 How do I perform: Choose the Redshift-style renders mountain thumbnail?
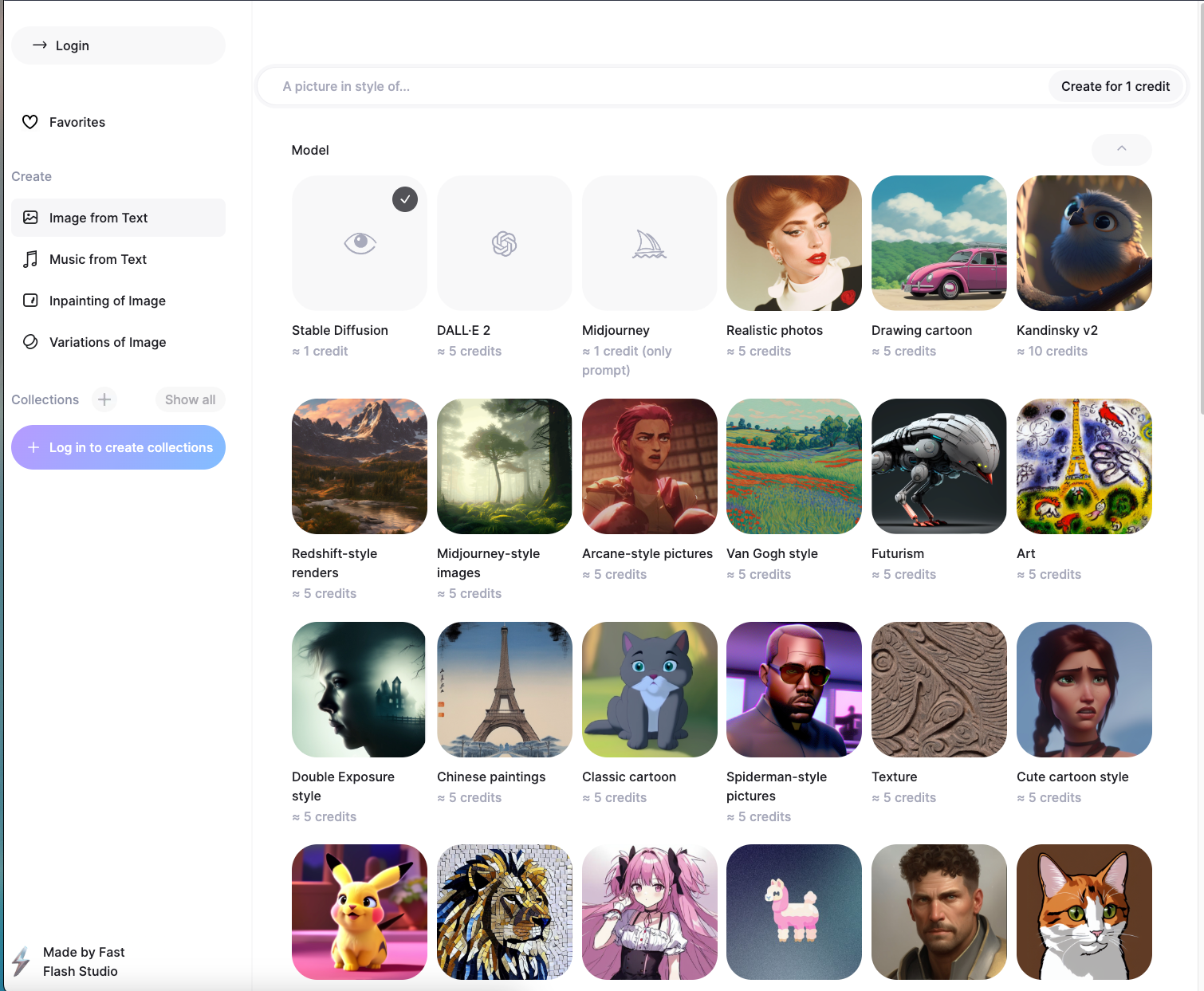(360, 466)
